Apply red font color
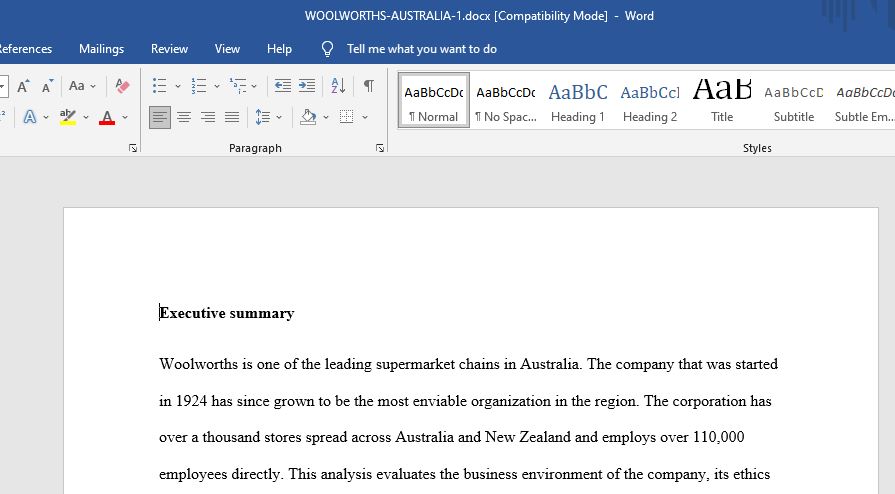The height and width of the screenshot is (494, 895). [x=107, y=117]
